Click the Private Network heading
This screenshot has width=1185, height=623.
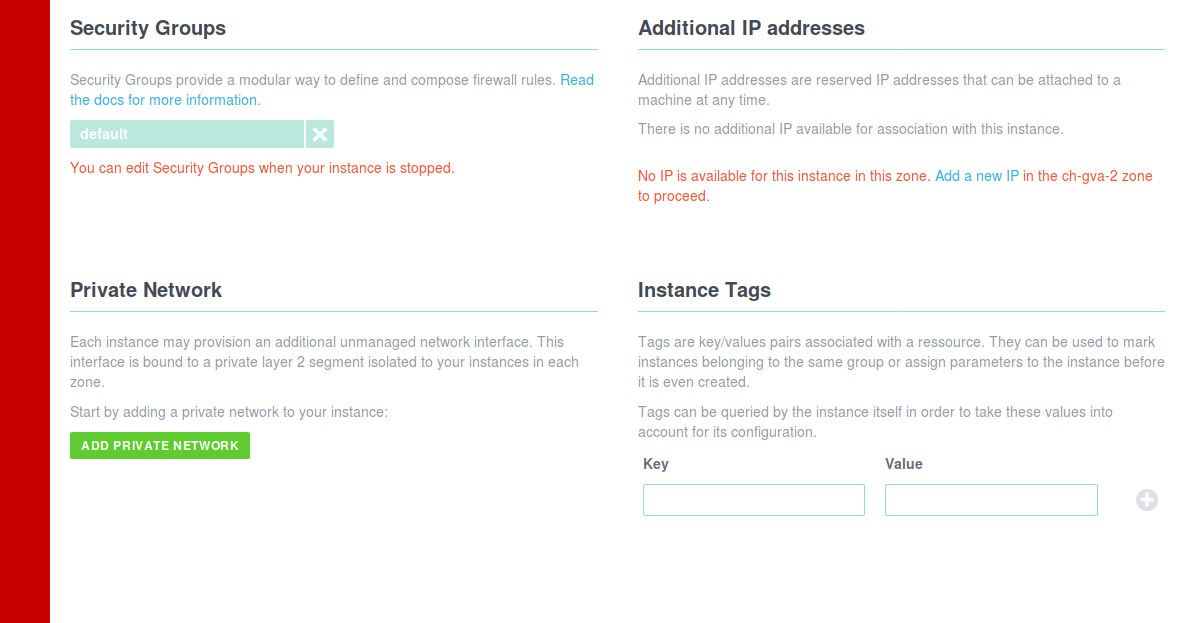(x=146, y=290)
